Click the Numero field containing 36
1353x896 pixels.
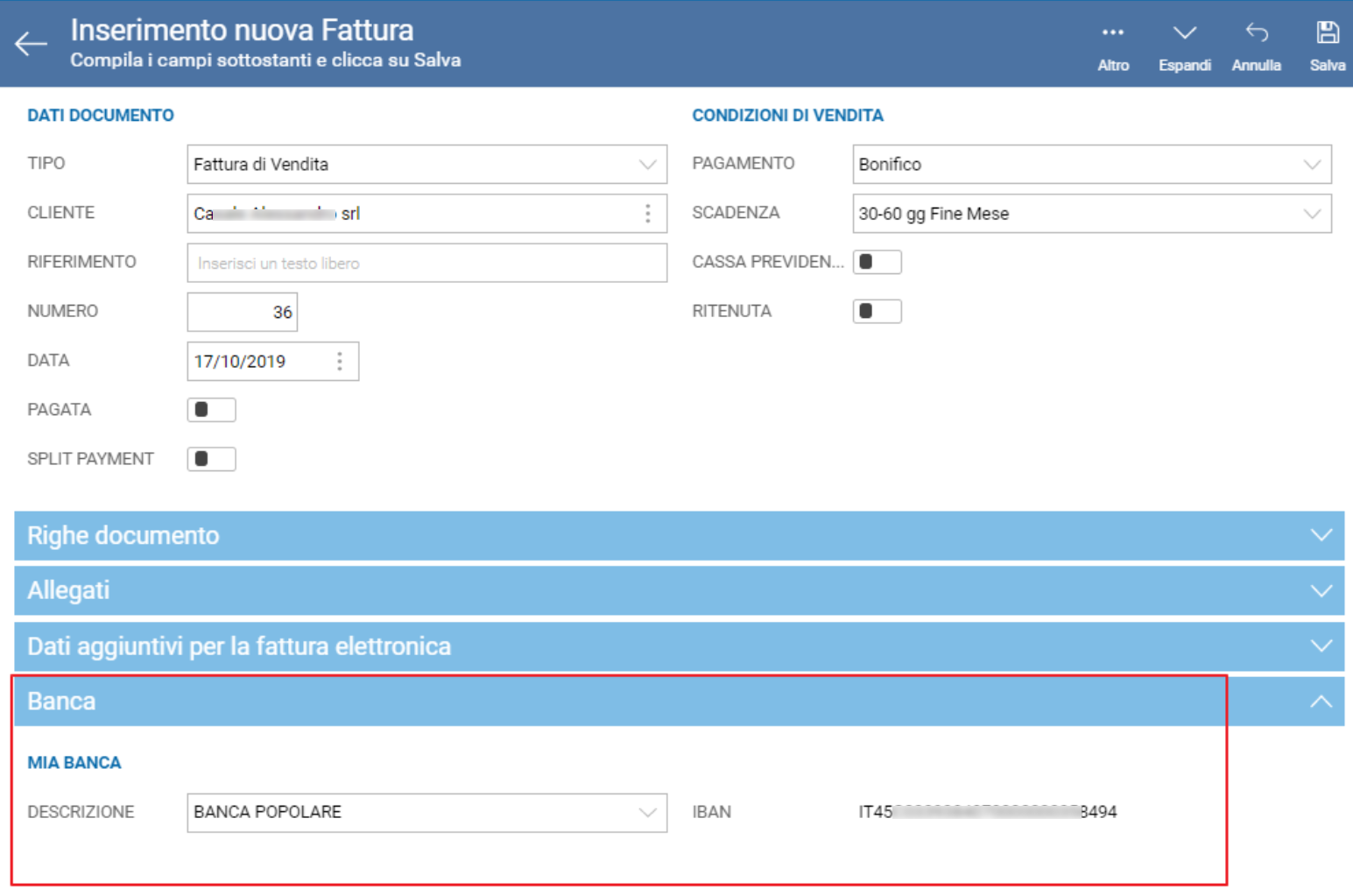[243, 312]
